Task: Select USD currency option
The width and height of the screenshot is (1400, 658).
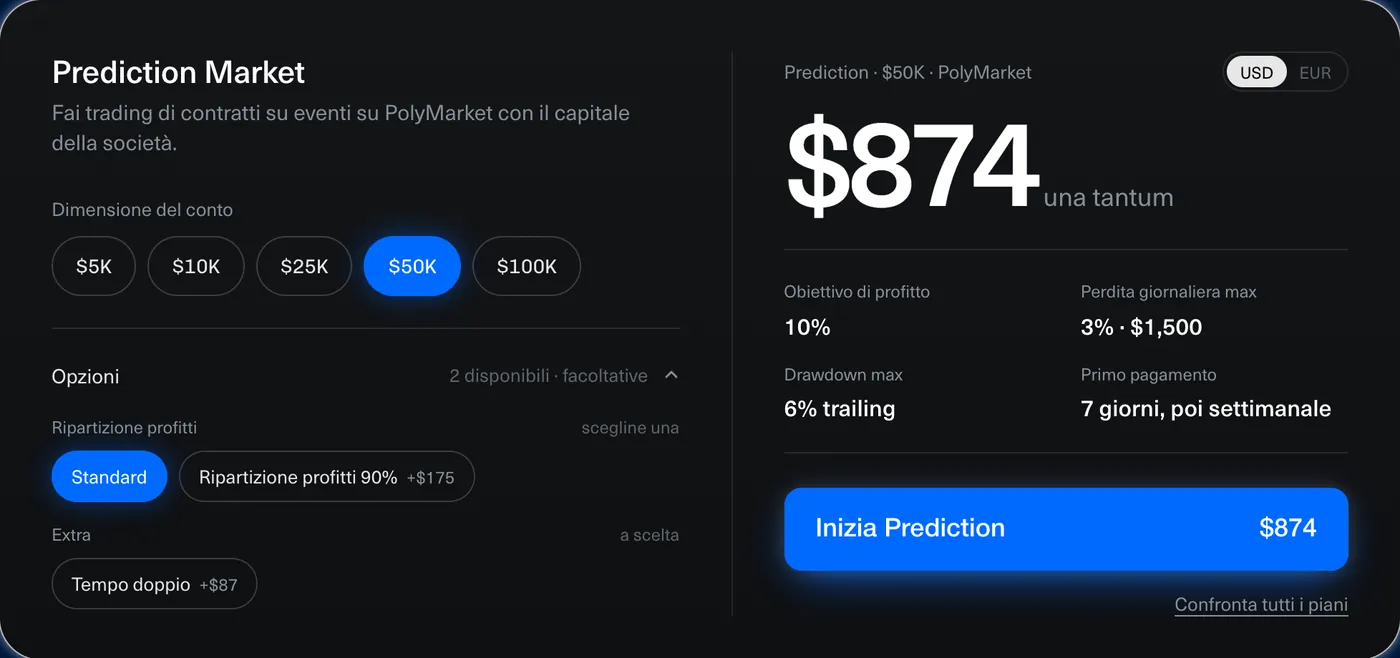Action: [1256, 72]
